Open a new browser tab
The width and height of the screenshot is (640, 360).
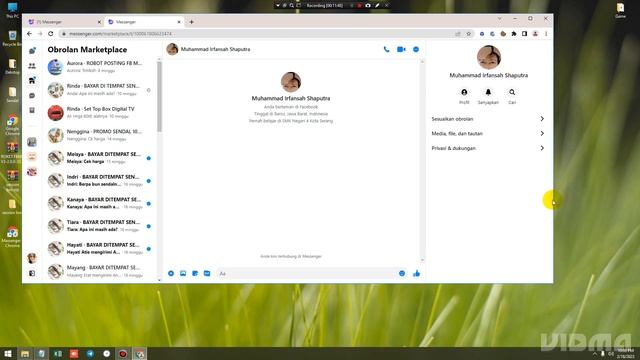click(x=191, y=22)
